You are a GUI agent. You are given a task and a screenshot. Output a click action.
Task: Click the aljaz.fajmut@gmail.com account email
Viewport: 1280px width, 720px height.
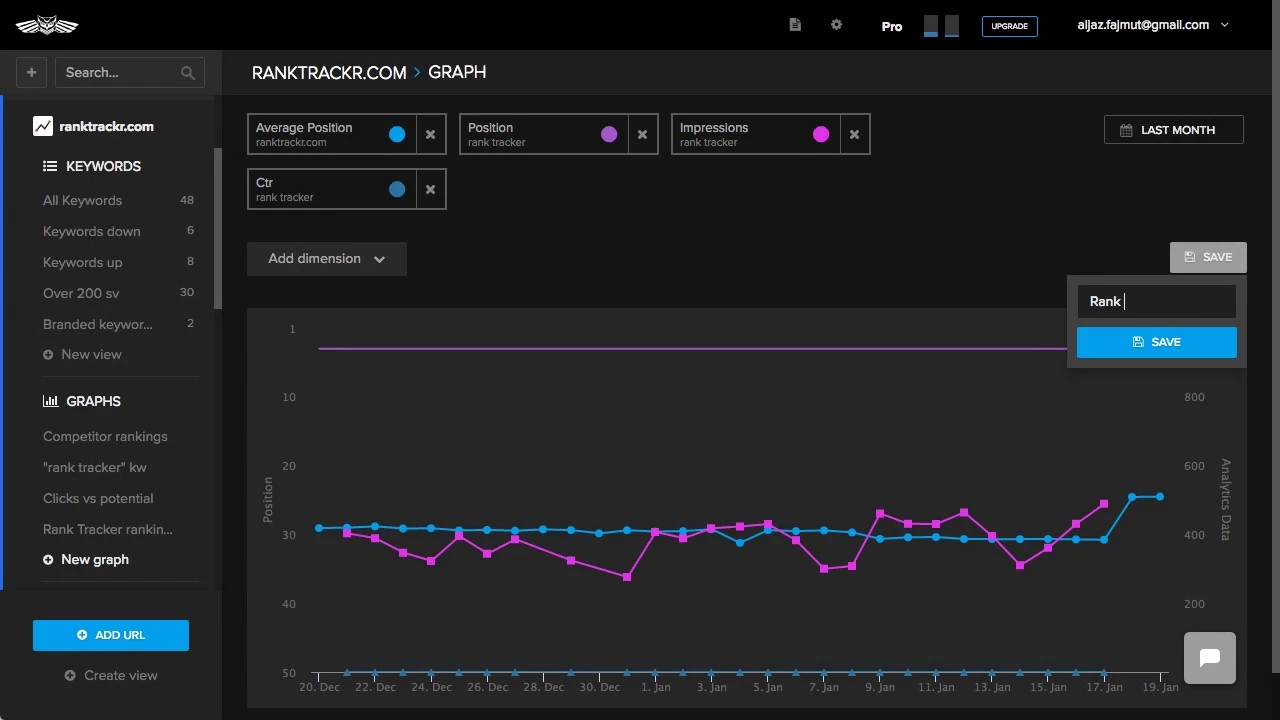coord(1143,25)
